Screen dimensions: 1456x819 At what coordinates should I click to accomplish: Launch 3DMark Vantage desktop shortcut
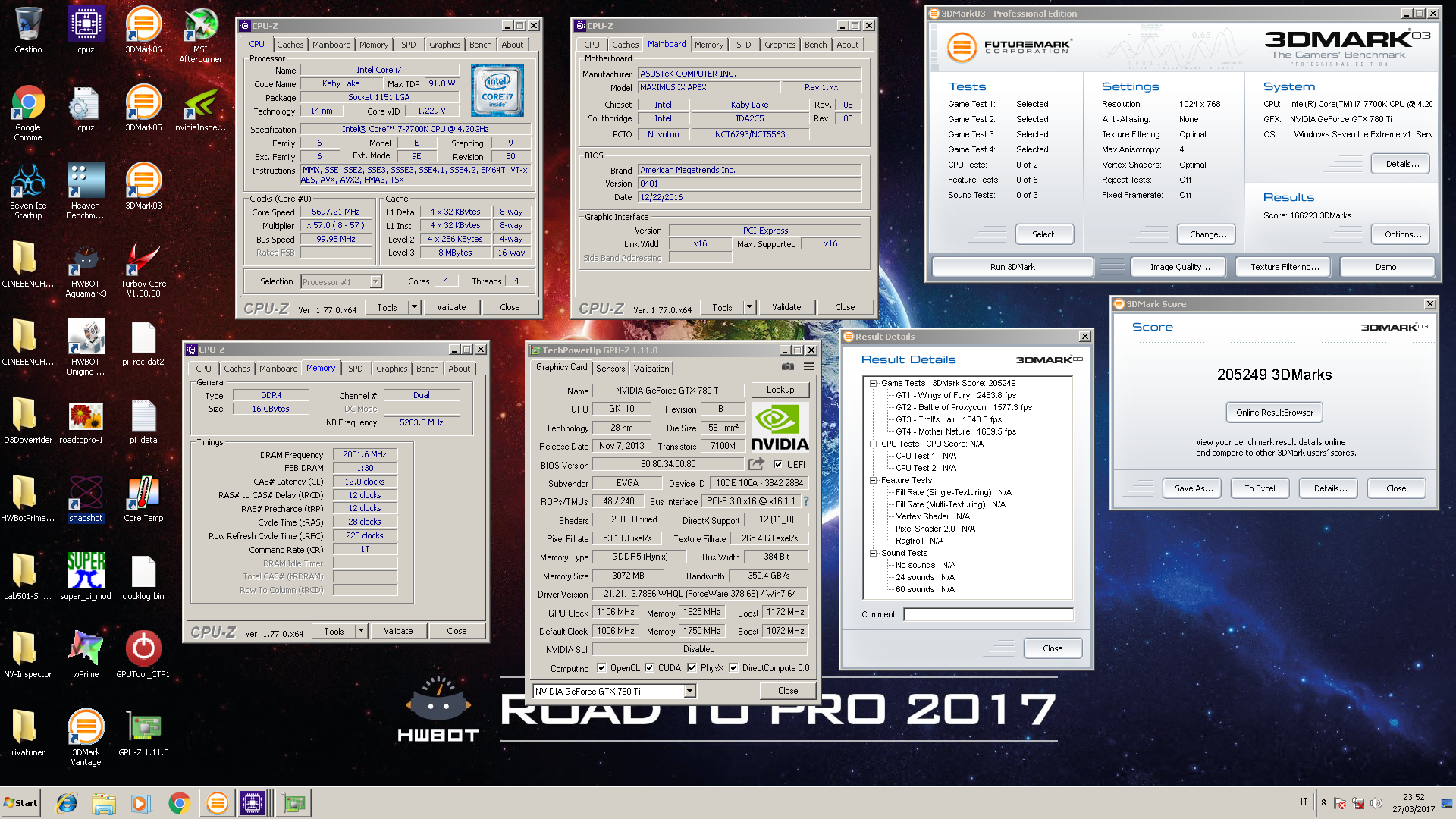86,738
